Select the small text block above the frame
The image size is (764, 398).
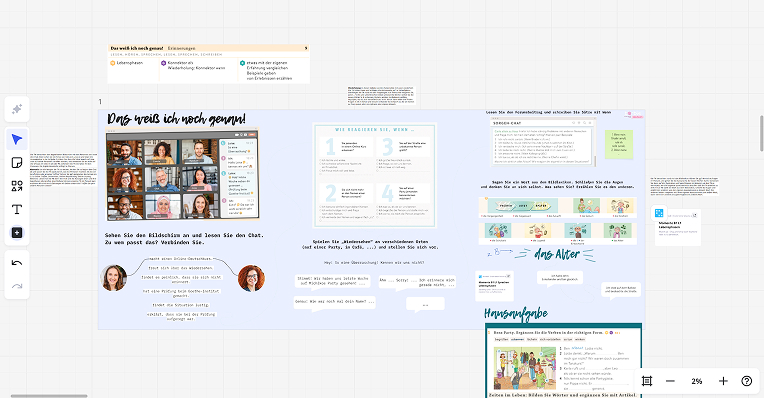coord(382,96)
